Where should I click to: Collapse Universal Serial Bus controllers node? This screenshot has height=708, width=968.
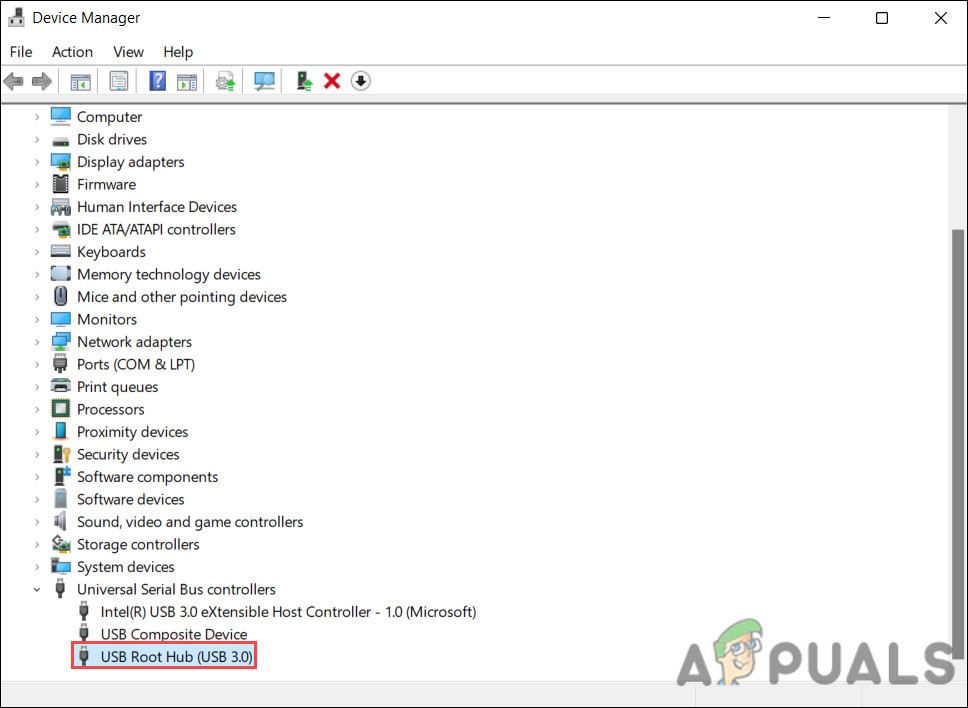[x=37, y=589]
